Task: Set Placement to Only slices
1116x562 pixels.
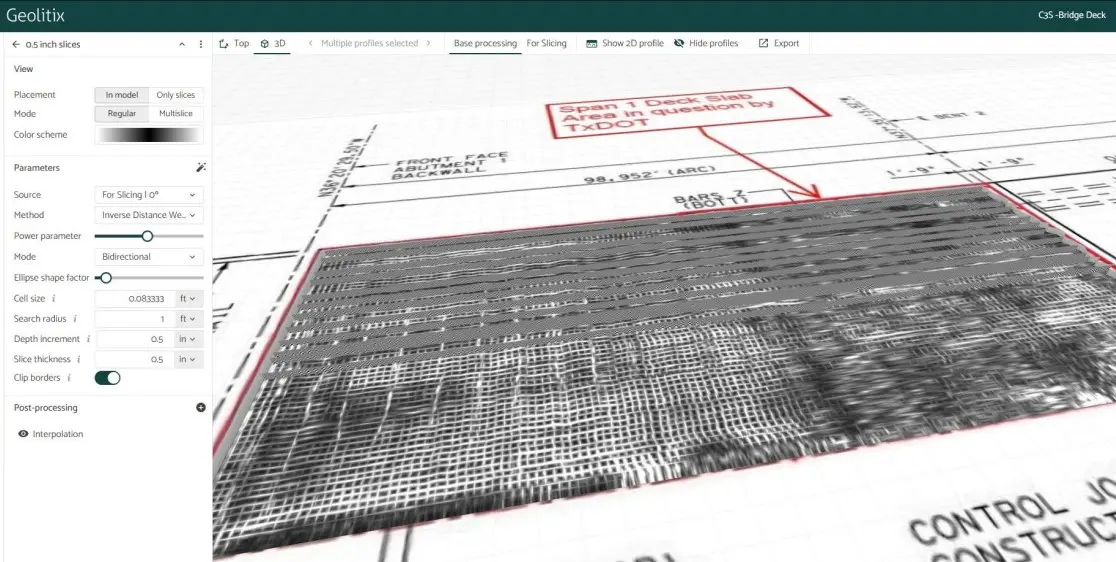Action: pyautogui.click(x=176, y=95)
